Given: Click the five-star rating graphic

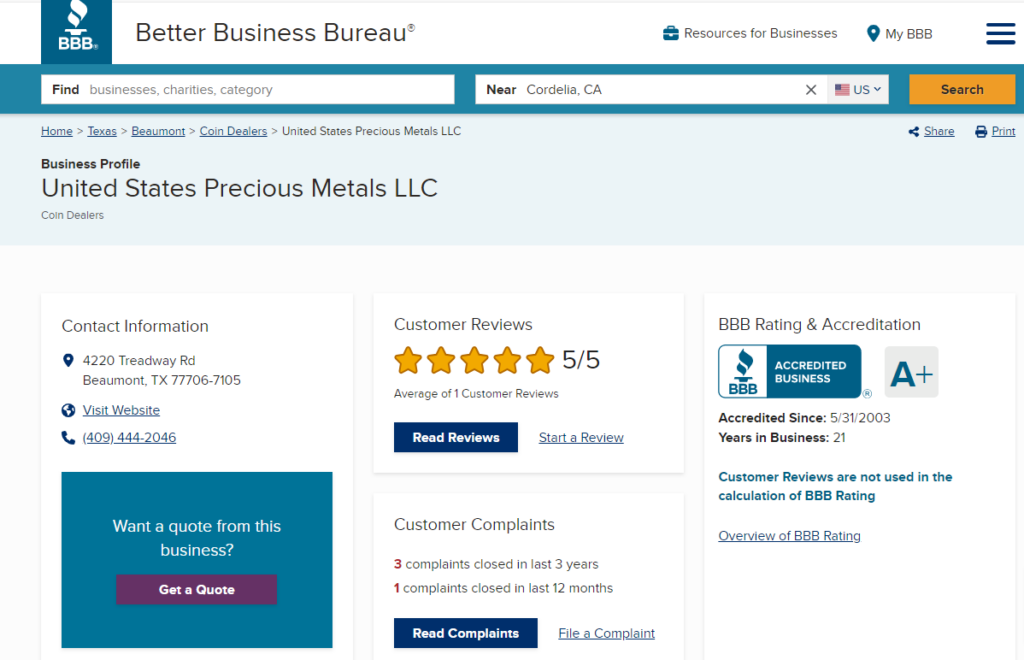Looking at the screenshot, I should point(474,360).
